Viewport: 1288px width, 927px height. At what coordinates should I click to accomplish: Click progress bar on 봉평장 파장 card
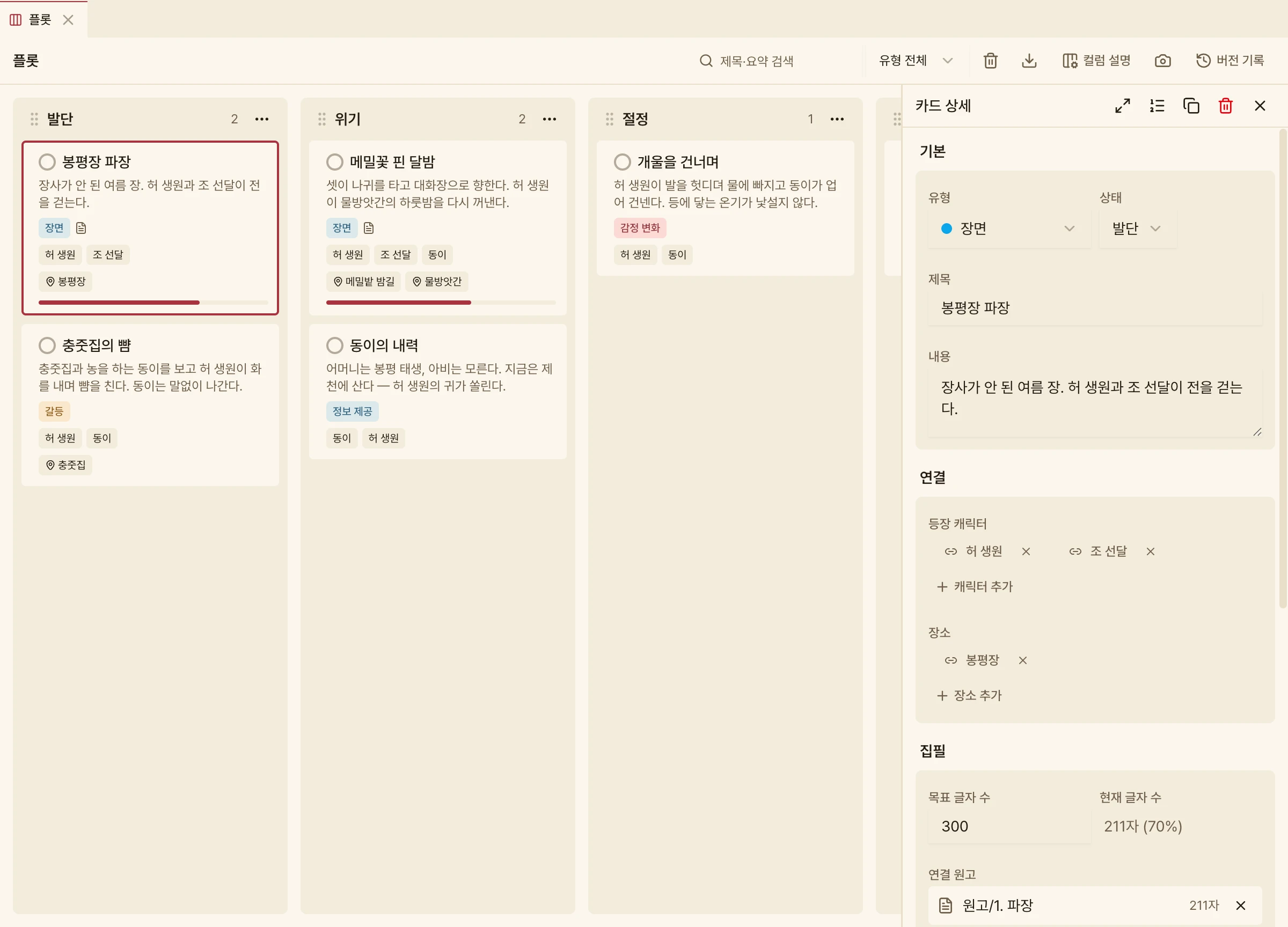(153, 303)
